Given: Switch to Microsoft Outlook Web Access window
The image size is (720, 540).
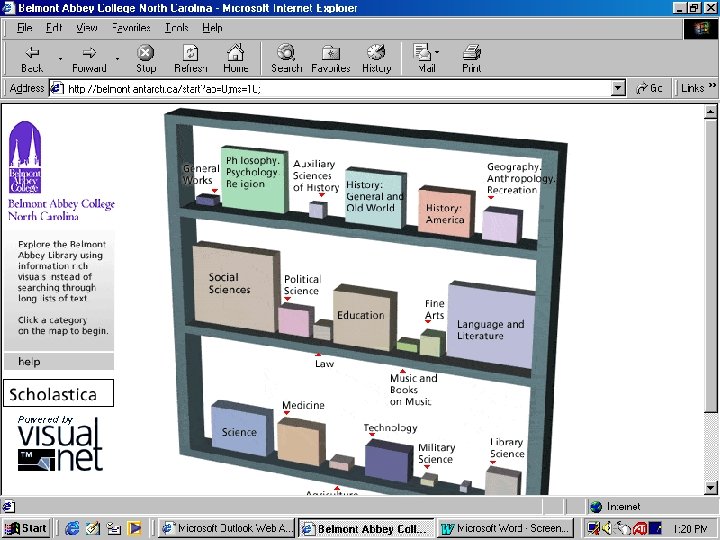Looking at the screenshot, I should coord(227,529).
